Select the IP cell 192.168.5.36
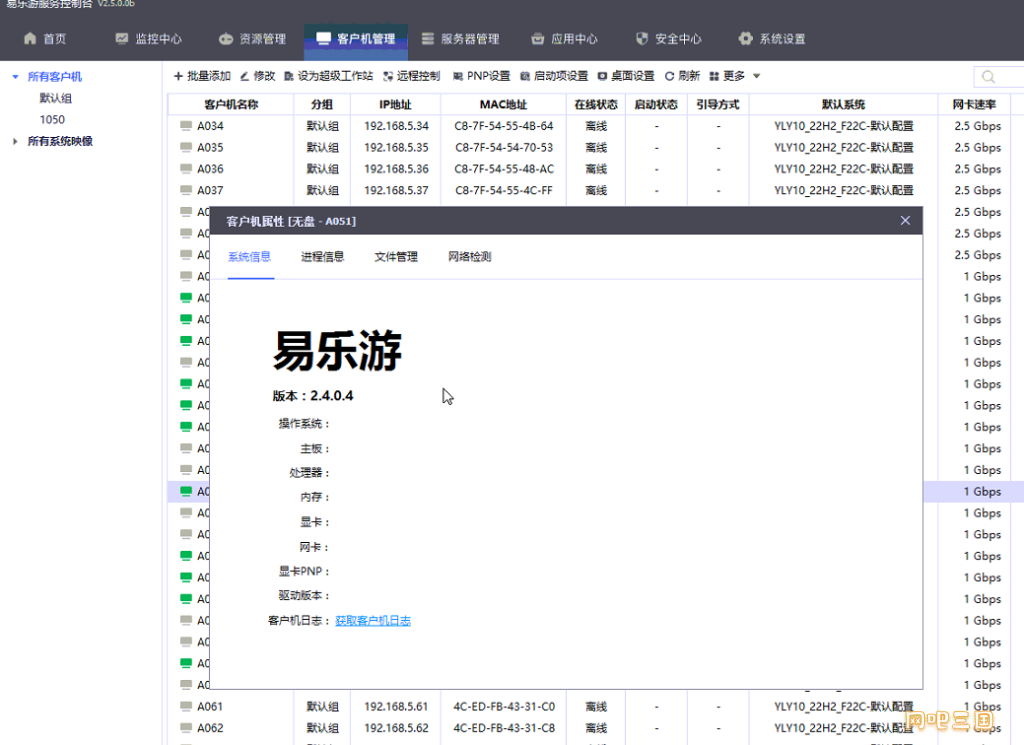The image size is (1024, 745). (396, 168)
